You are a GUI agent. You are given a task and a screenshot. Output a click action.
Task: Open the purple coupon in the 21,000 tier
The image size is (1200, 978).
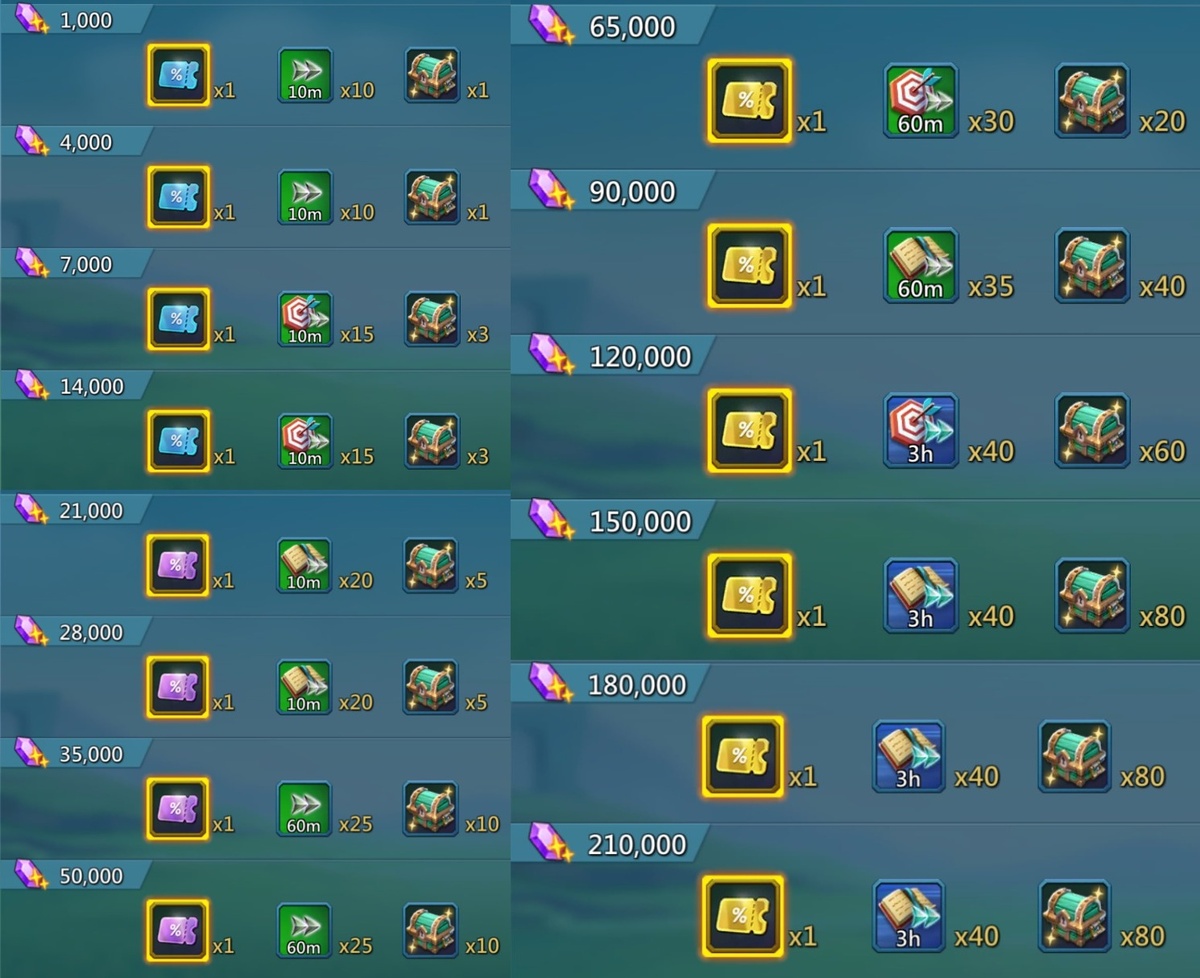(178, 565)
